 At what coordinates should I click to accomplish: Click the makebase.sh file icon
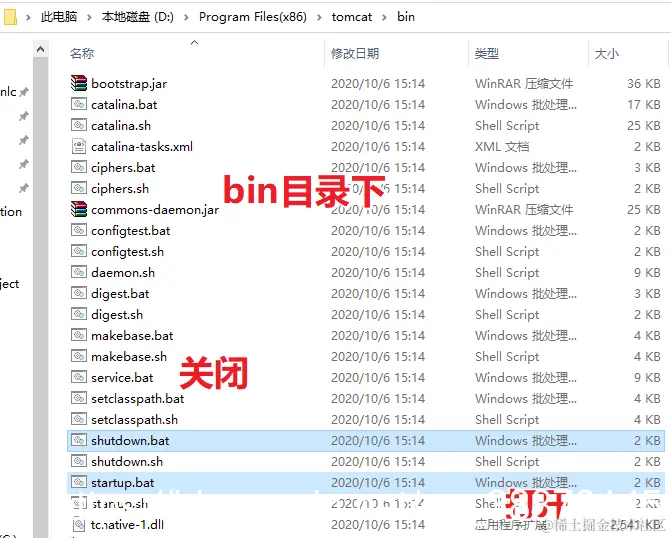coord(79,356)
